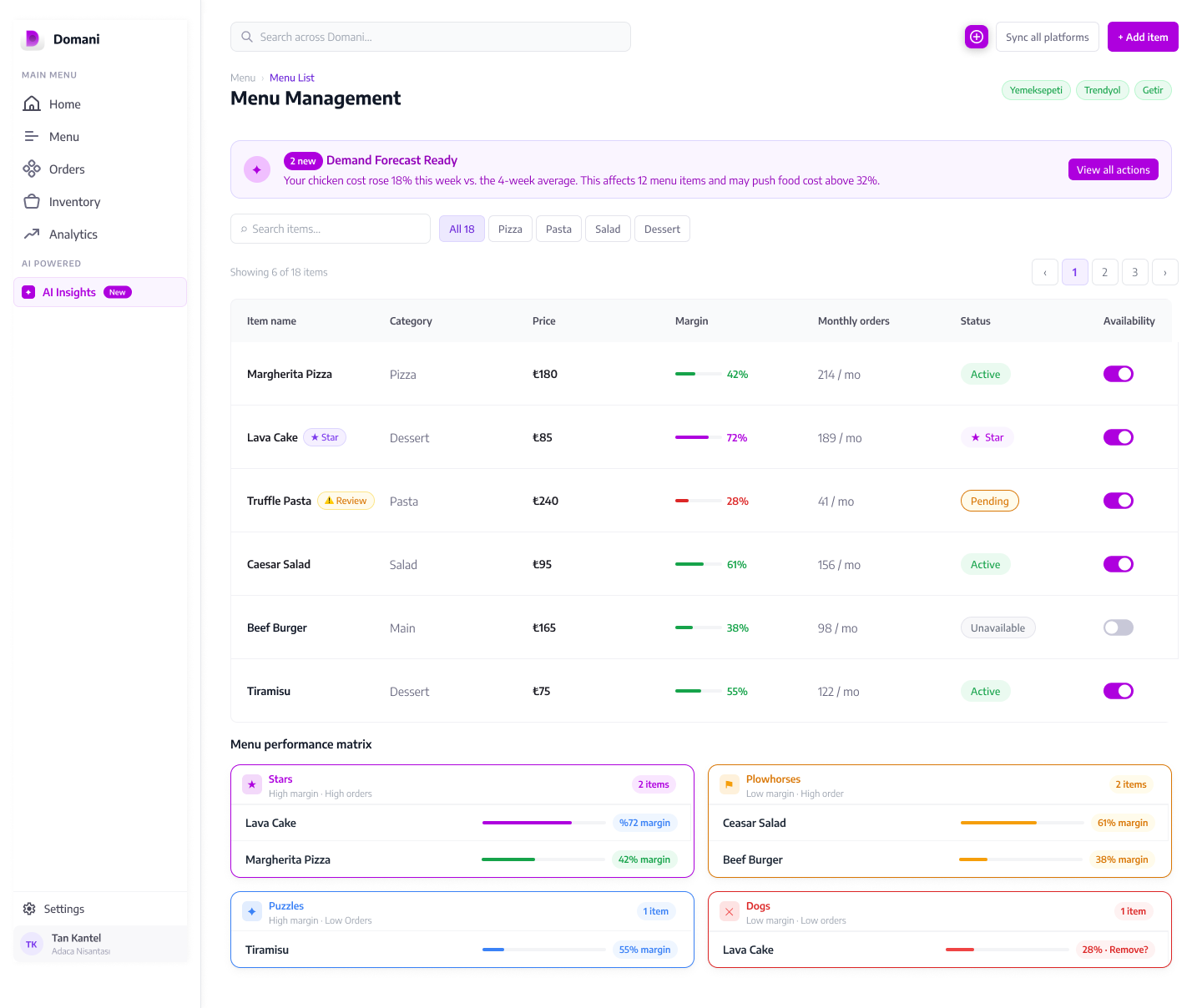The height and width of the screenshot is (1008, 1202).
Task: Click the Menu List breadcrumb link
Action: pyautogui.click(x=292, y=78)
